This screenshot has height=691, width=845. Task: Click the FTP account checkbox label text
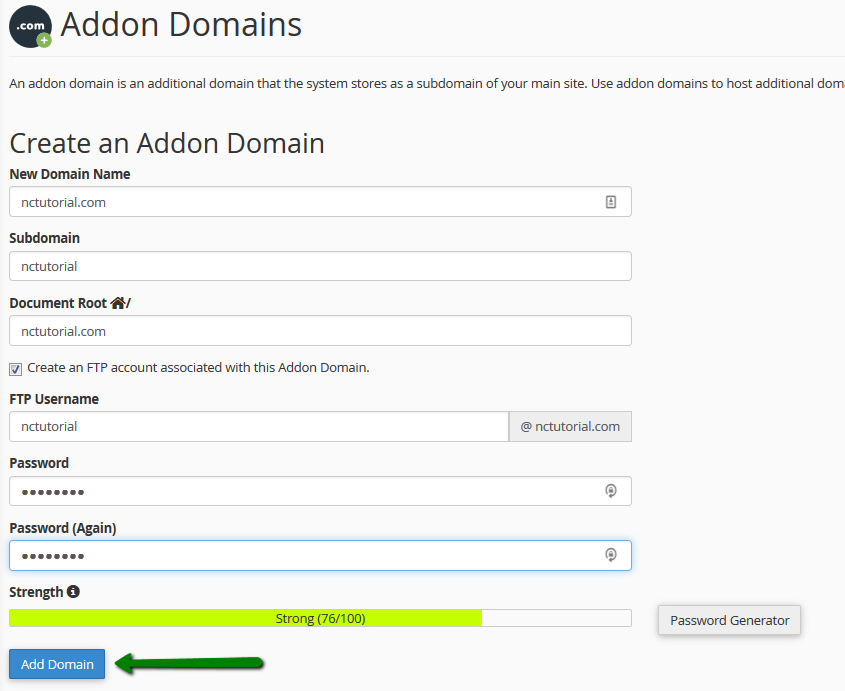pyautogui.click(x=198, y=367)
